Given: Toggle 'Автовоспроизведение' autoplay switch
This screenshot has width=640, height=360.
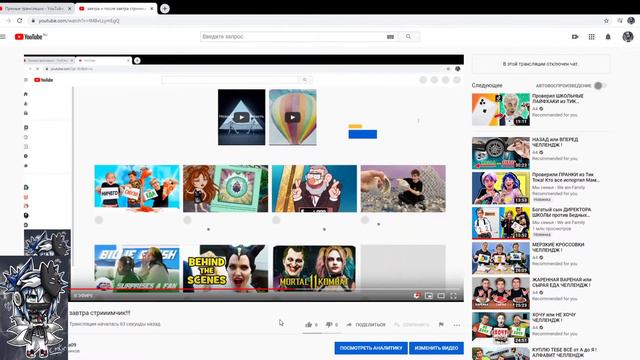Looking at the screenshot, I should click(x=600, y=85).
